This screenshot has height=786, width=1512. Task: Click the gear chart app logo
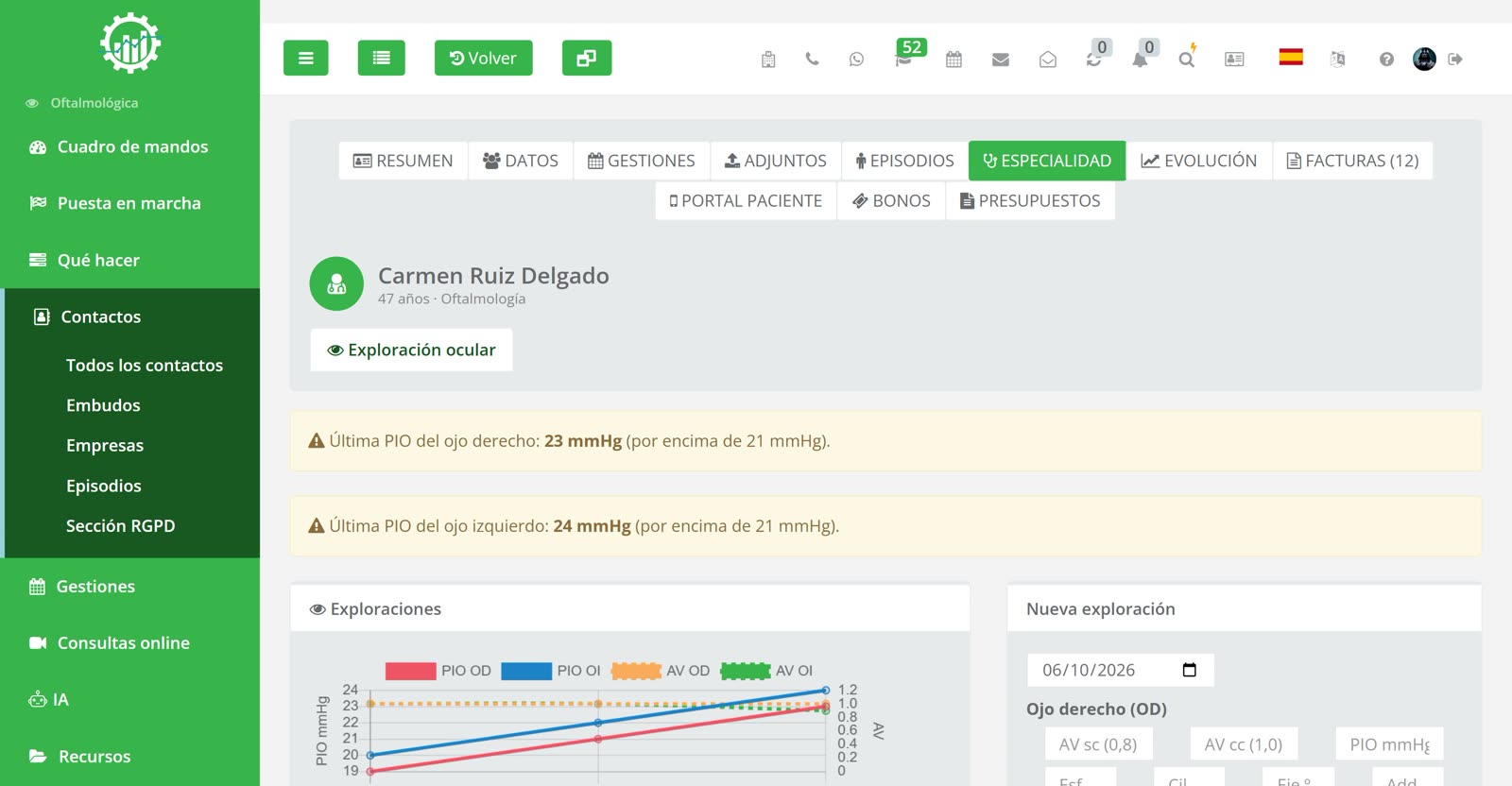click(130, 43)
